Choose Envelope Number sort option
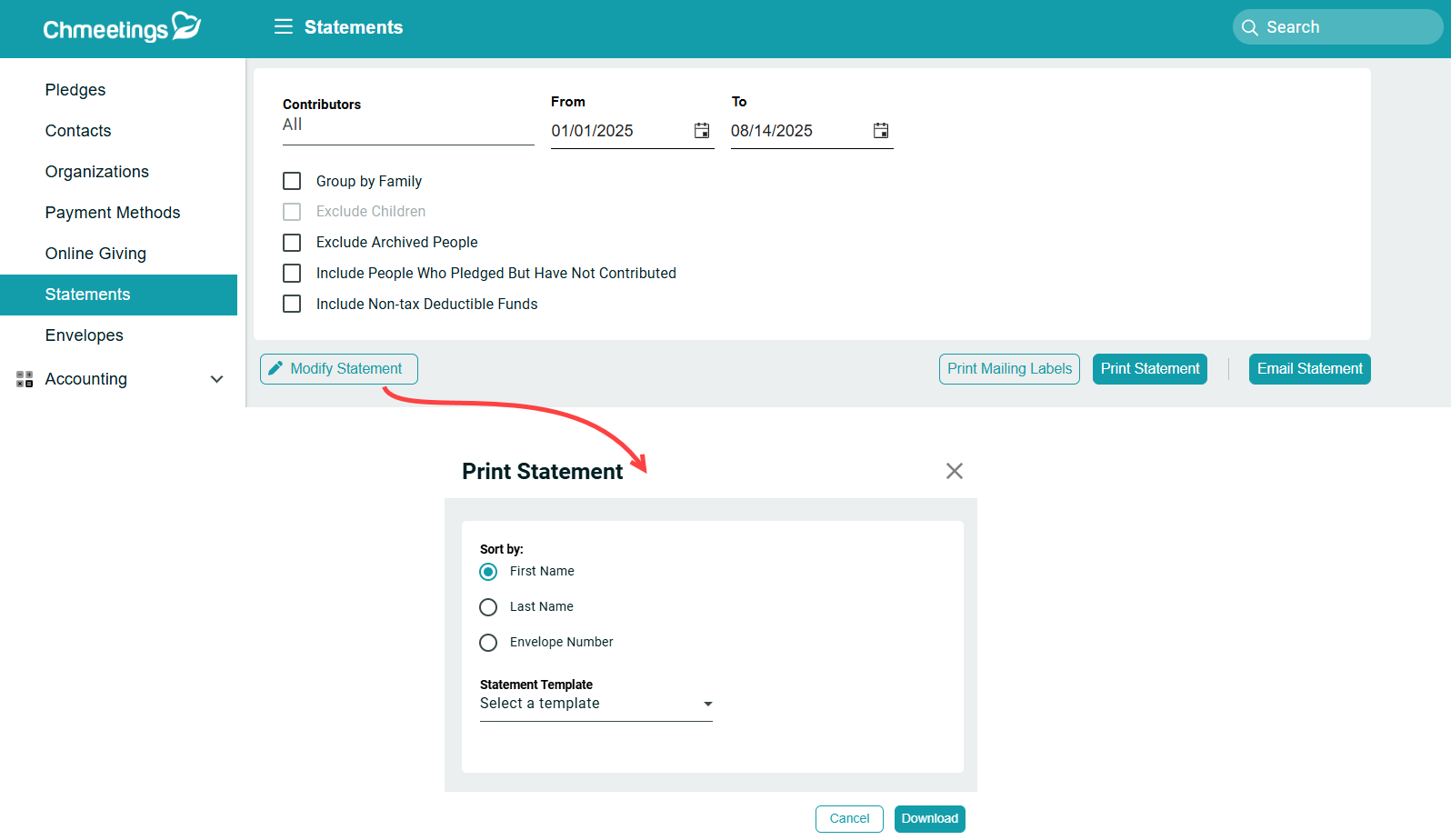Viewport: 1451px width, 840px height. tap(488, 643)
